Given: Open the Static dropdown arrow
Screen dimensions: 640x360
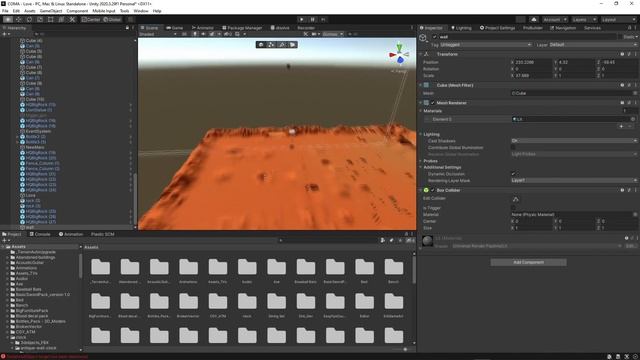Looking at the screenshot, I should pyautogui.click(x=636, y=37).
